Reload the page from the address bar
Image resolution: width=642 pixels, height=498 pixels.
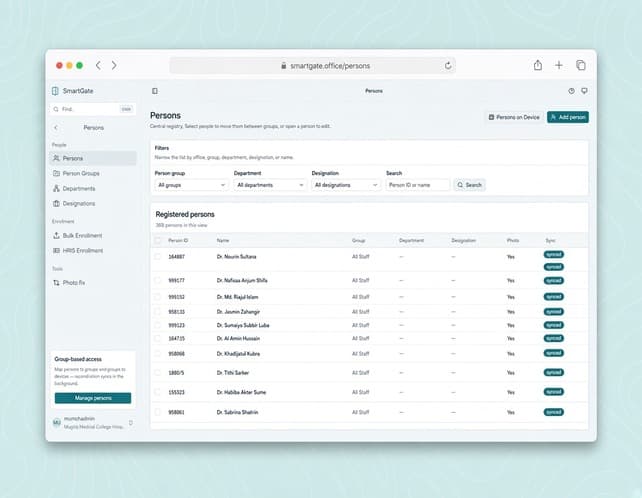(x=448, y=66)
